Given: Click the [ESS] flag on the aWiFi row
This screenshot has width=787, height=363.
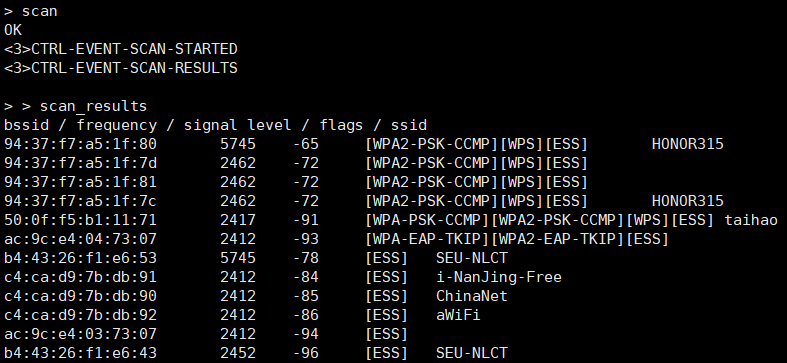Looking at the screenshot, I should [386, 315].
